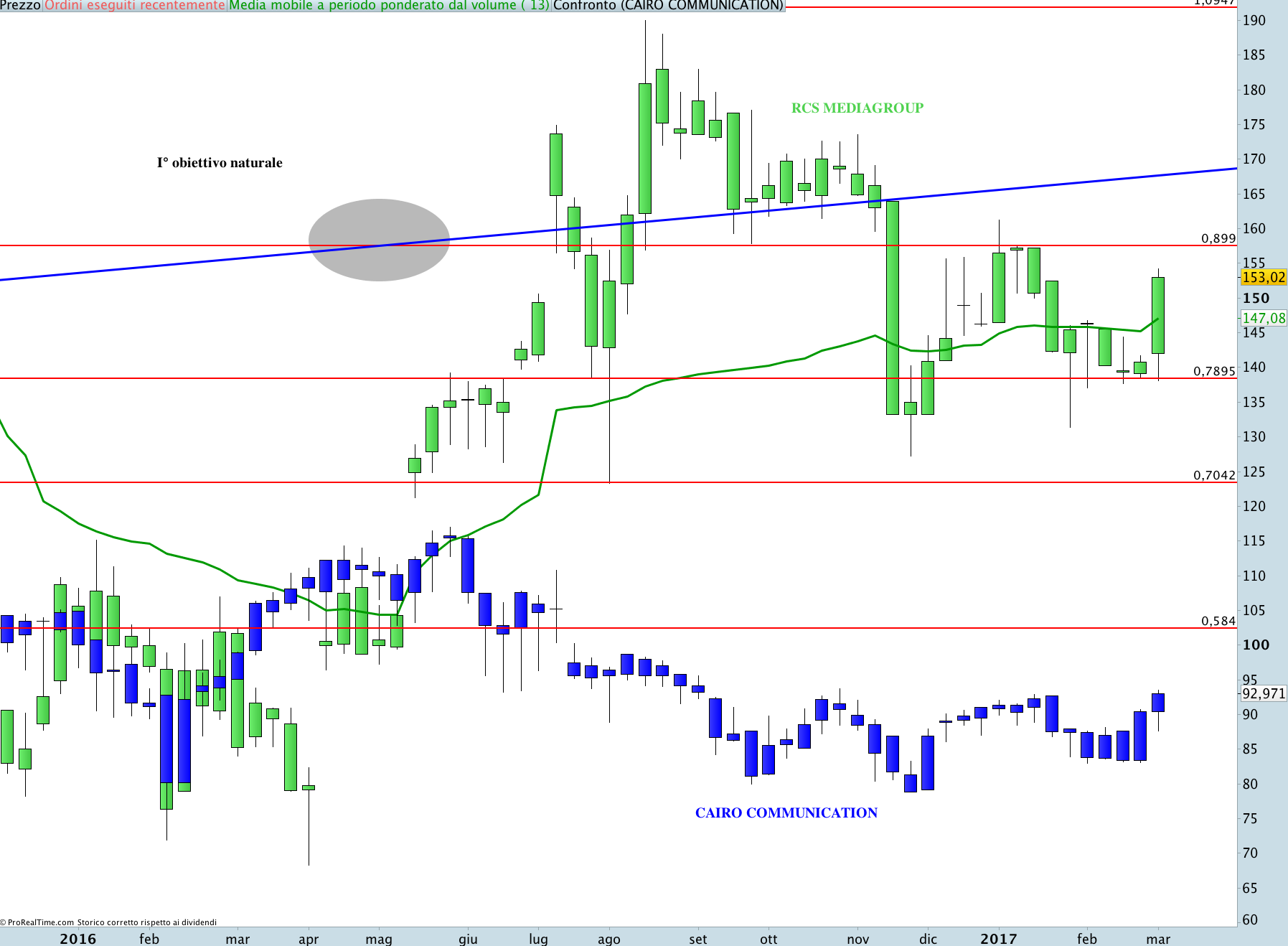Image resolution: width=1288 pixels, height=946 pixels.
Task: Select the 'CAIRO COMMUNICATION' blue chart annotation
Action: [x=786, y=813]
